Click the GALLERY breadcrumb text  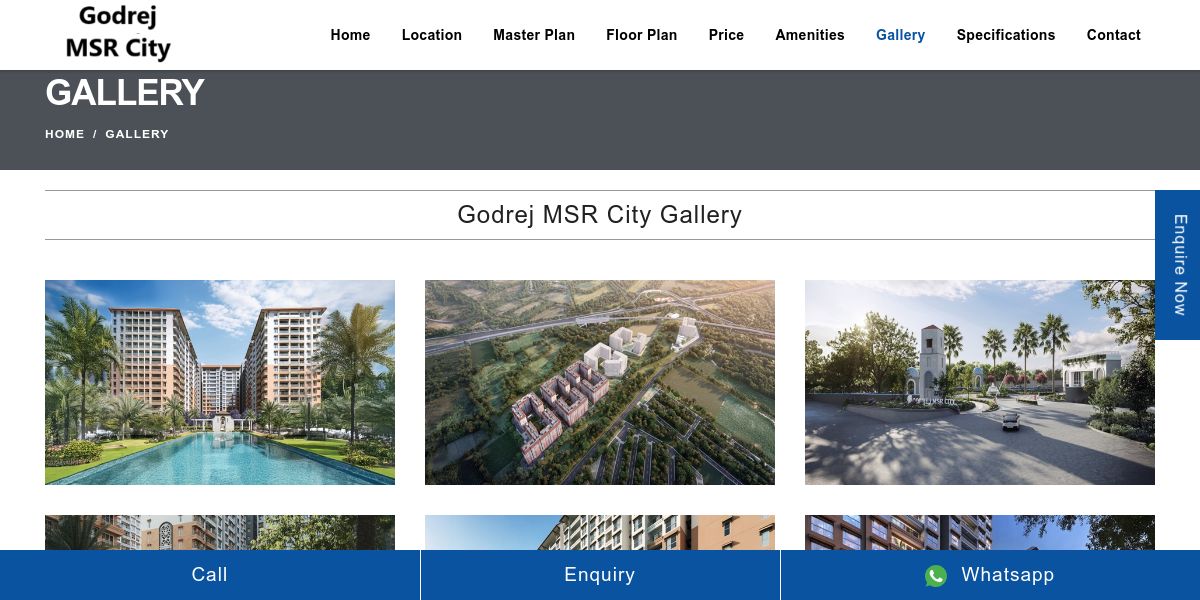click(137, 134)
